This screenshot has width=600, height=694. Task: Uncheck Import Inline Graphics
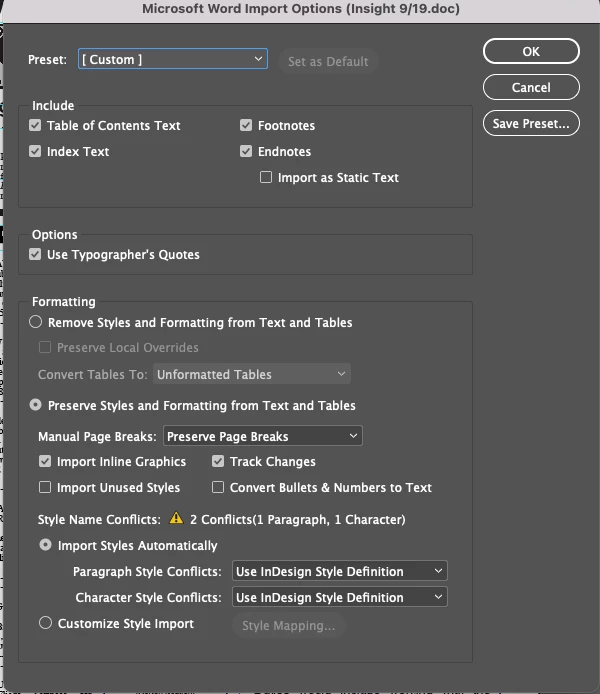[x=45, y=461]
